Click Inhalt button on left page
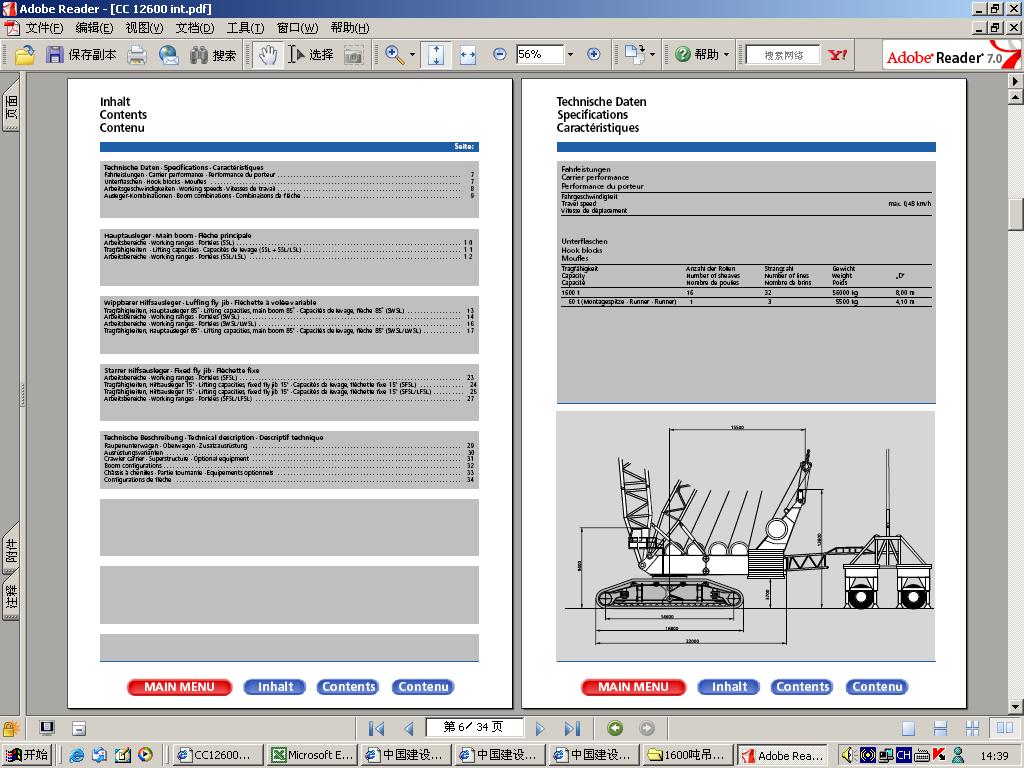Viewport: 1024px width, 768px height. coord(275,687)
